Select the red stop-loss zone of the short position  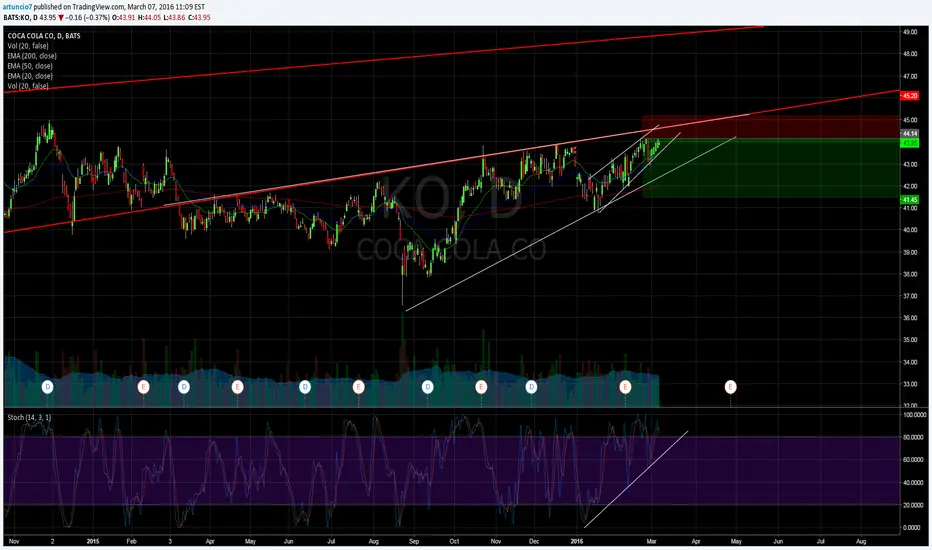pos(770,127)
